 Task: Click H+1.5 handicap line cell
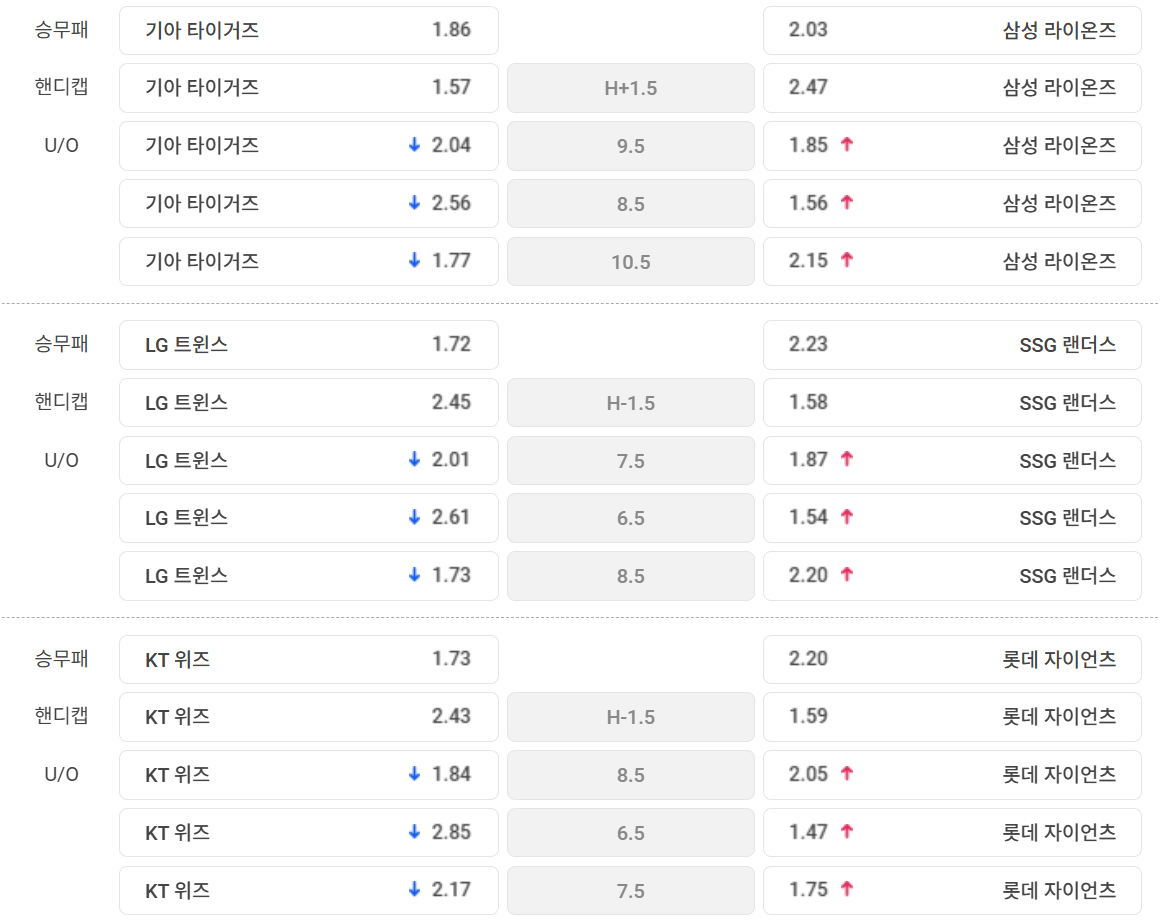click(x=631, y=88)
